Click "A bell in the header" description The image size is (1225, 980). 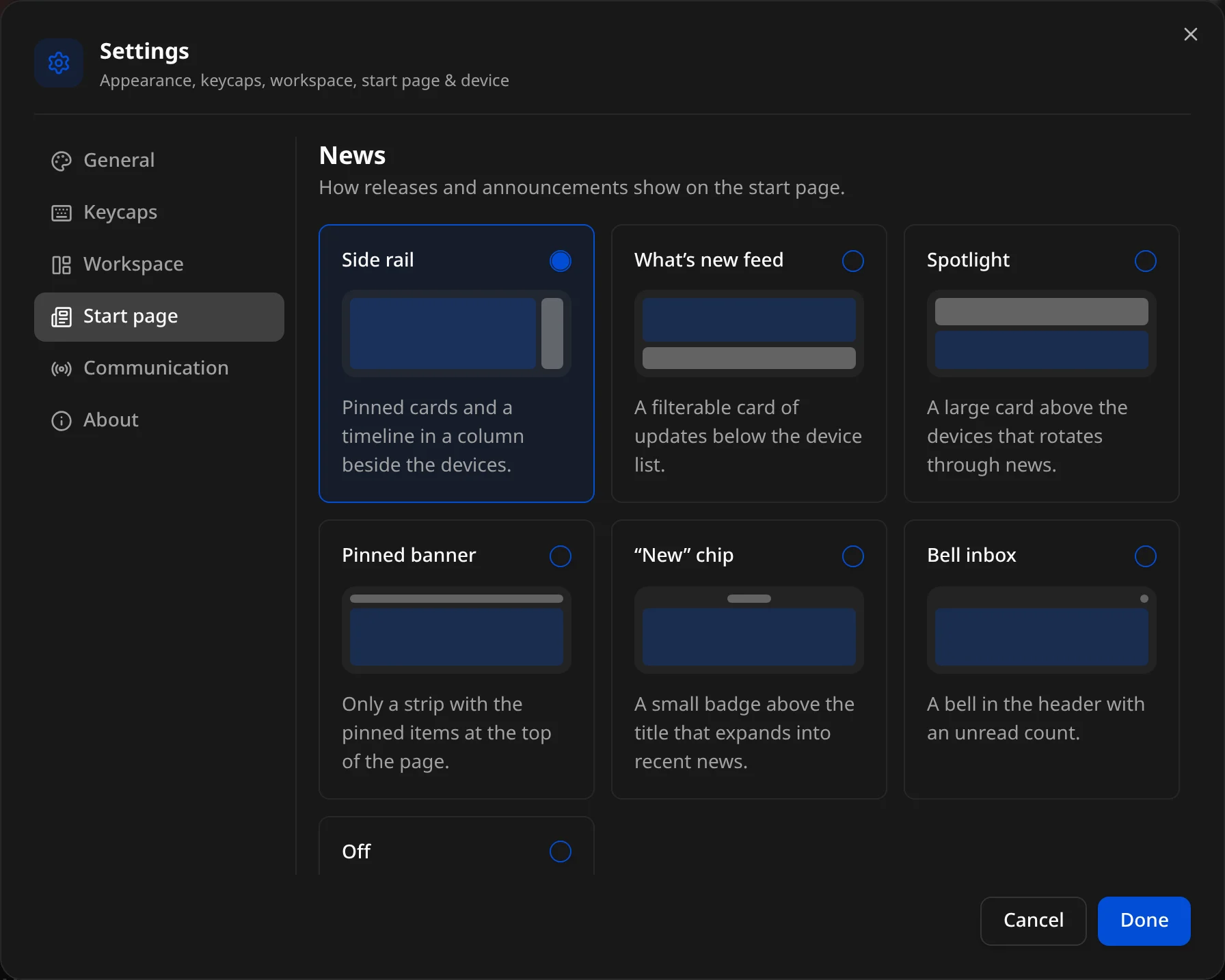tap(1036, 718)
